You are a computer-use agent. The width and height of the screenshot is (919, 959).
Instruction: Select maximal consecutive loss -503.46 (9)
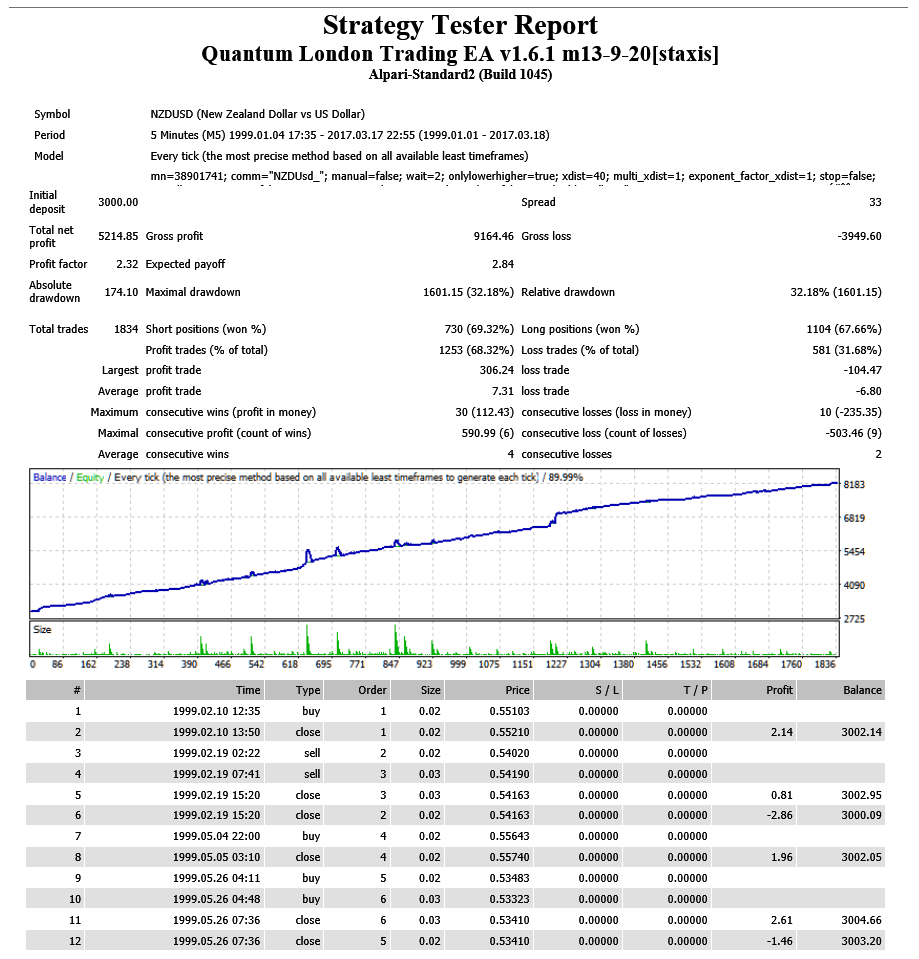click(854, 434)
